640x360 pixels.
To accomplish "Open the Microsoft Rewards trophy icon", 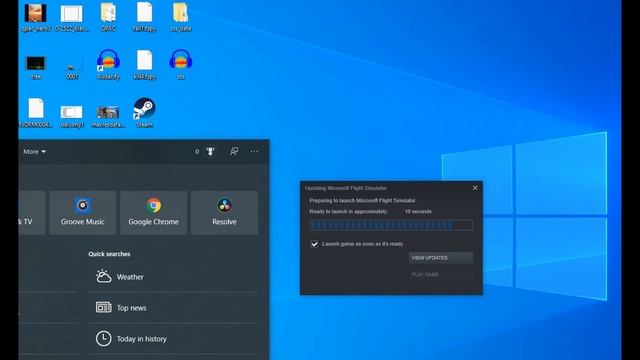I will 210,151.
